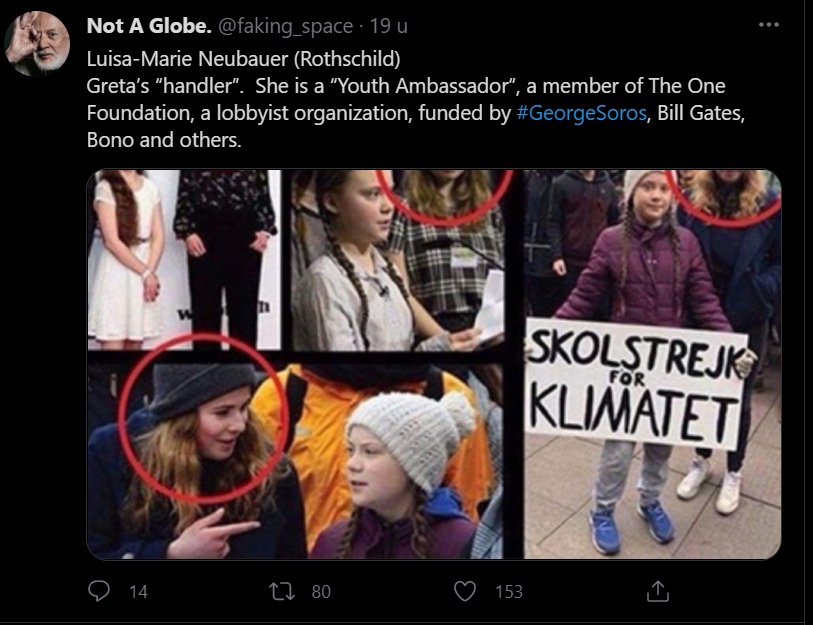Click the profile avatar of Not A Globe.
Screen dimensions: 813x625
(36, 43)
